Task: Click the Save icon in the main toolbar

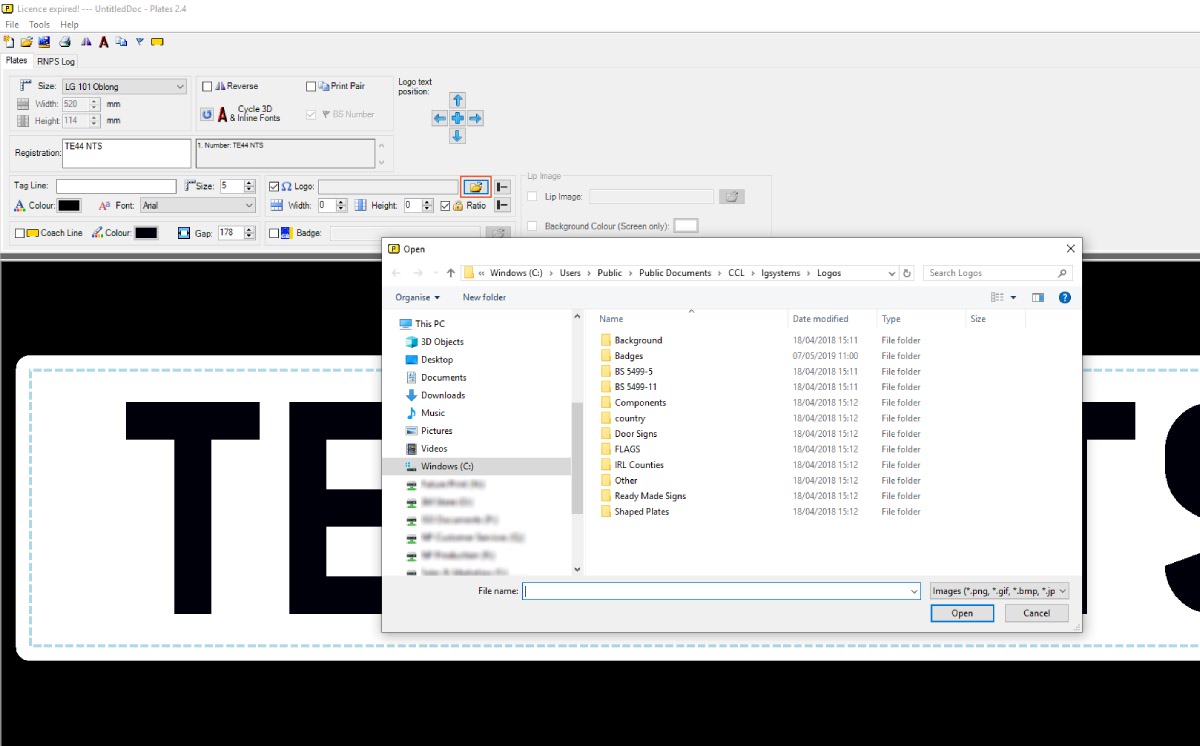Action: (44, 42)
